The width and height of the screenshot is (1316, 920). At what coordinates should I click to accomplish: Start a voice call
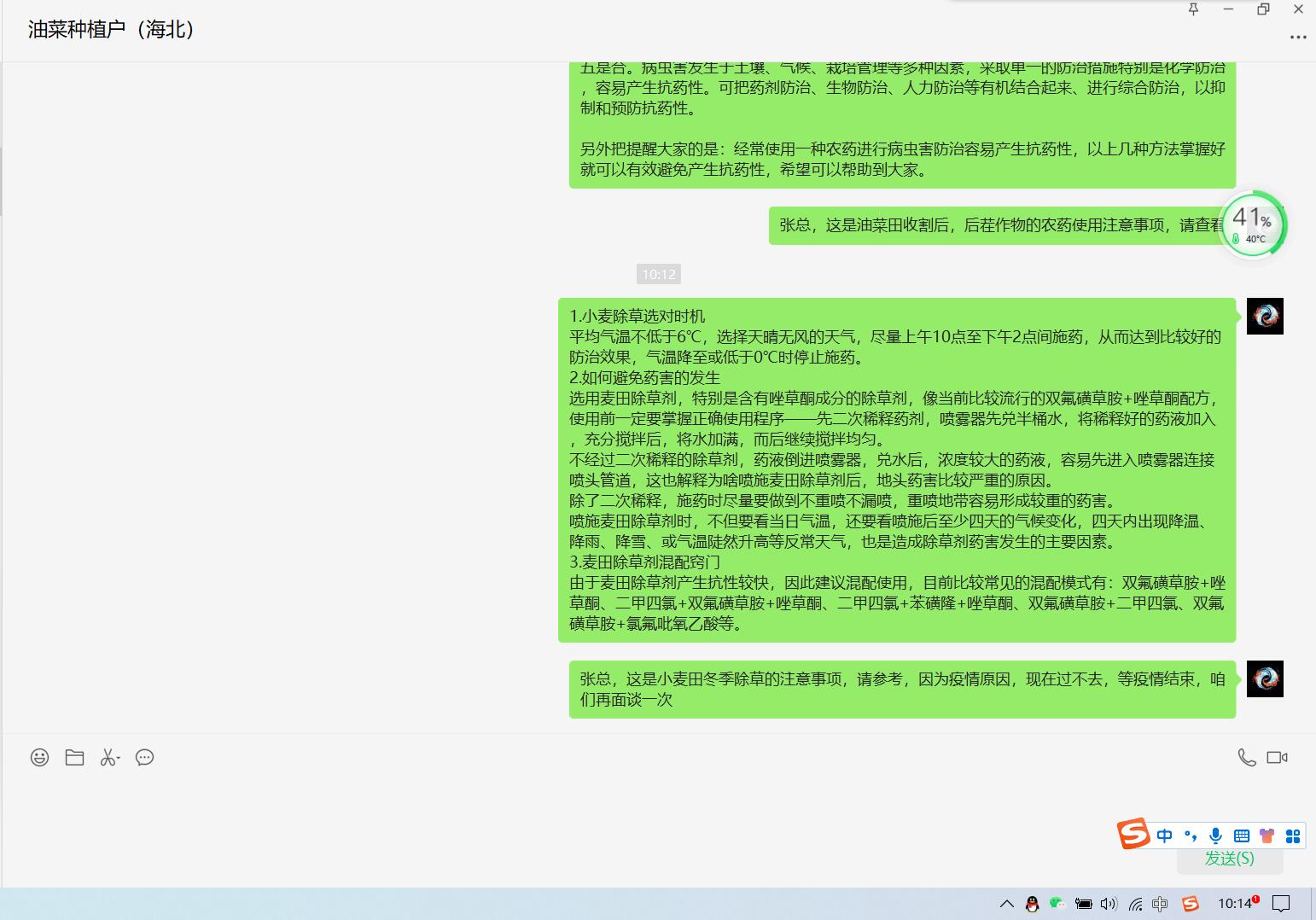point(1246,757)
